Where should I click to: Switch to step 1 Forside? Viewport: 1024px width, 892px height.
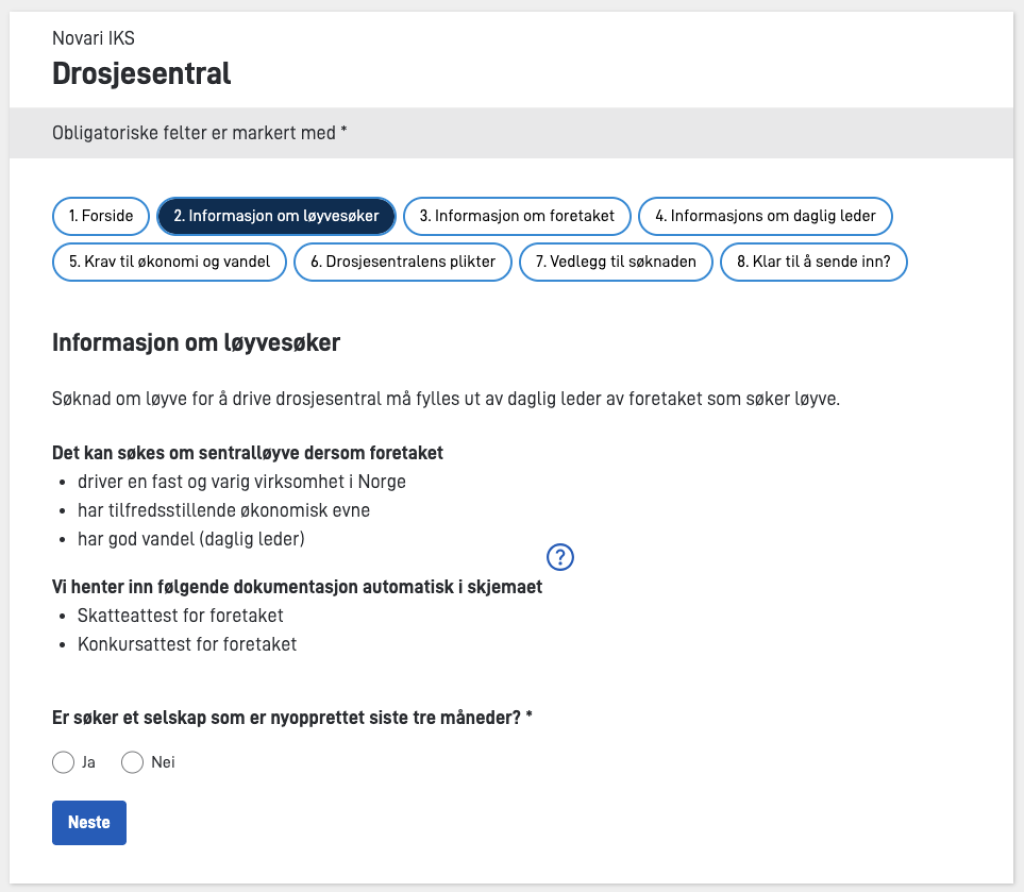click(100, 216)
